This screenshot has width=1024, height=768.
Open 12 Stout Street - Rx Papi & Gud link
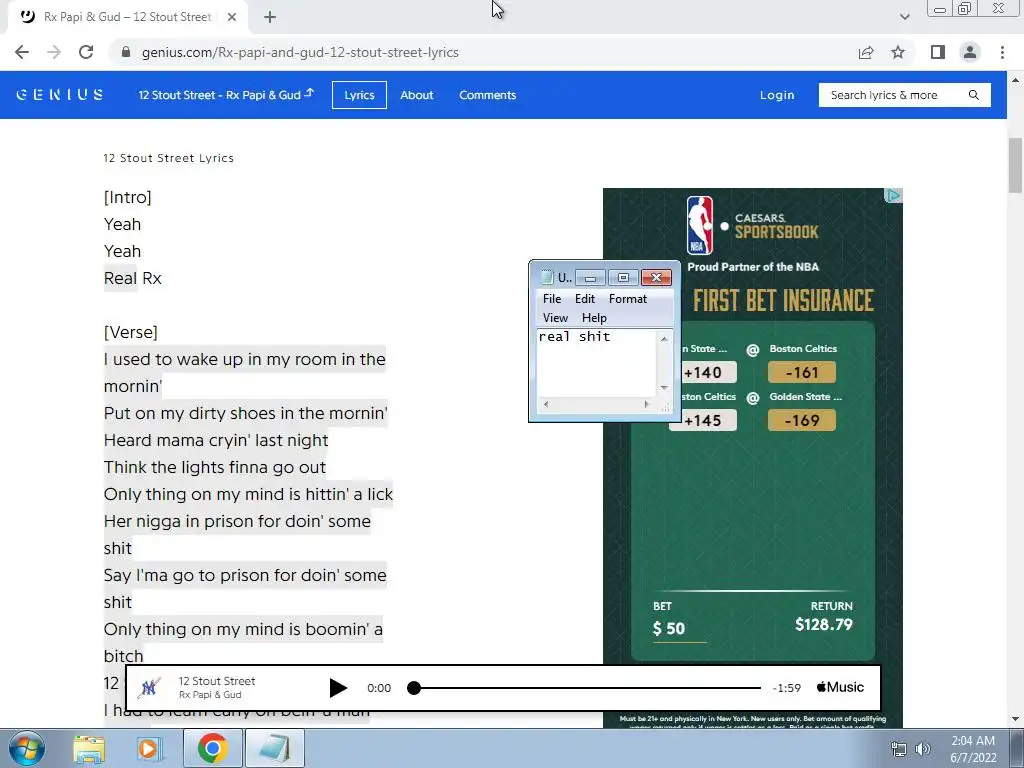pos(226,95)
